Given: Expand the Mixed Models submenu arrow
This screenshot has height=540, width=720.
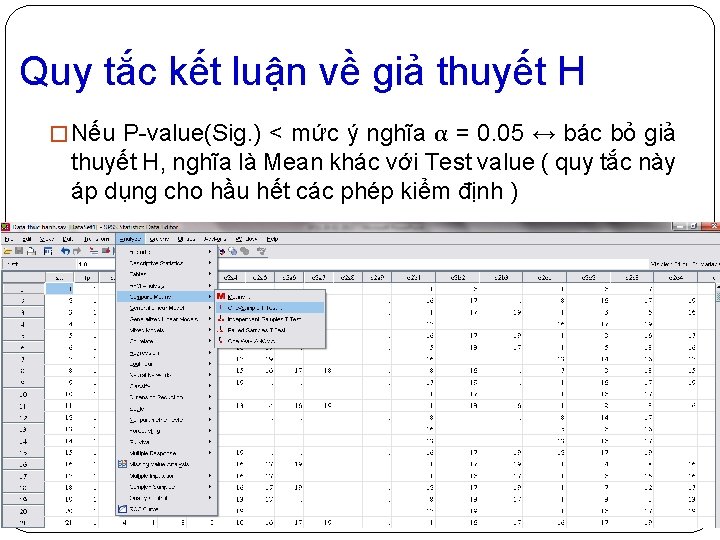Looking at the screenshot, I should 210,330.
